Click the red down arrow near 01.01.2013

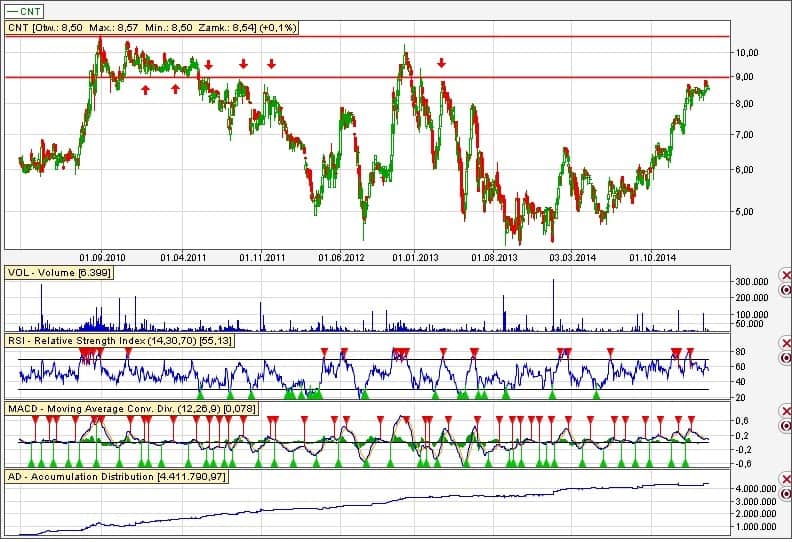click(x=441, y=63)
